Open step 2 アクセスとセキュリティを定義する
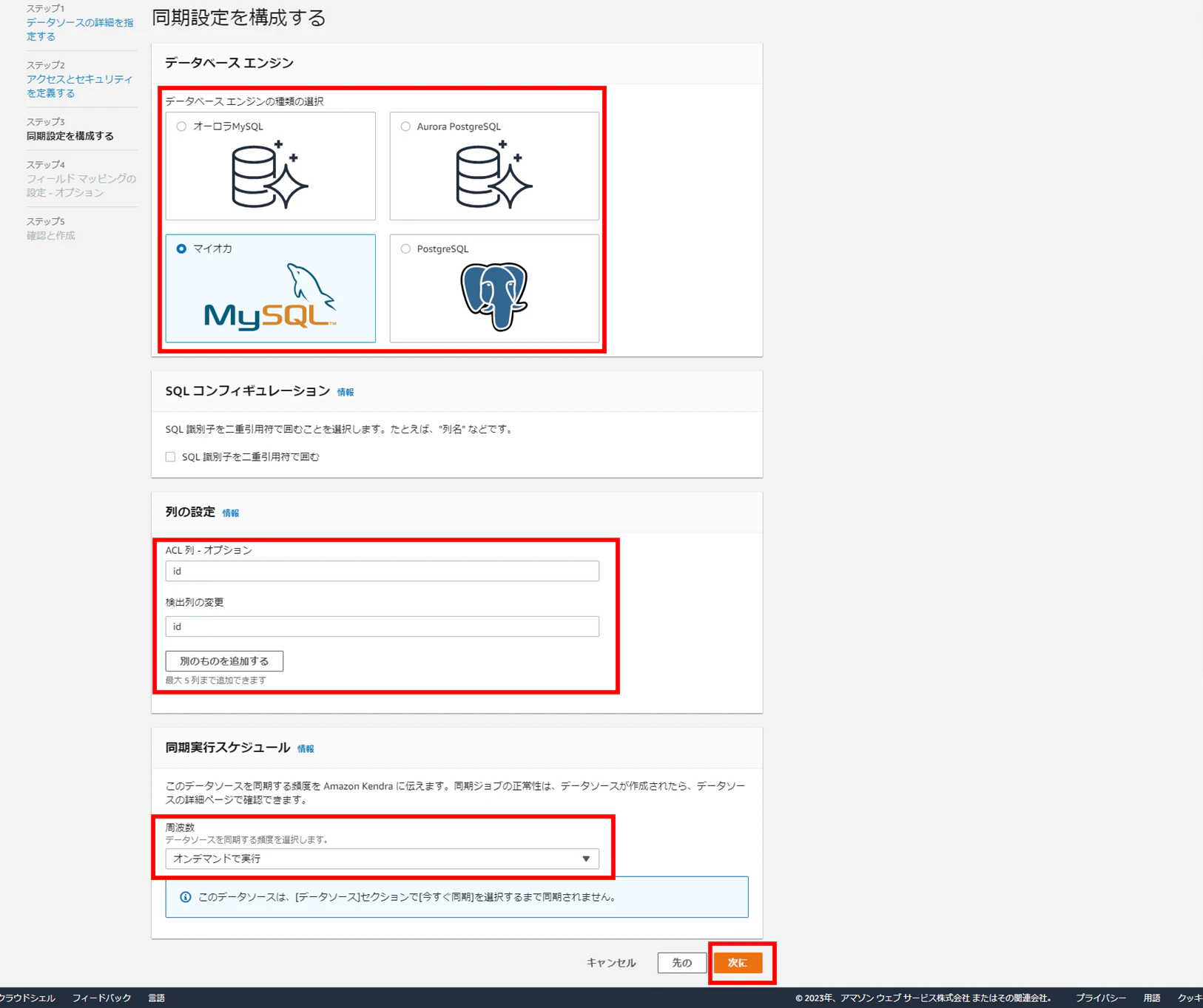 pos(80,86)
